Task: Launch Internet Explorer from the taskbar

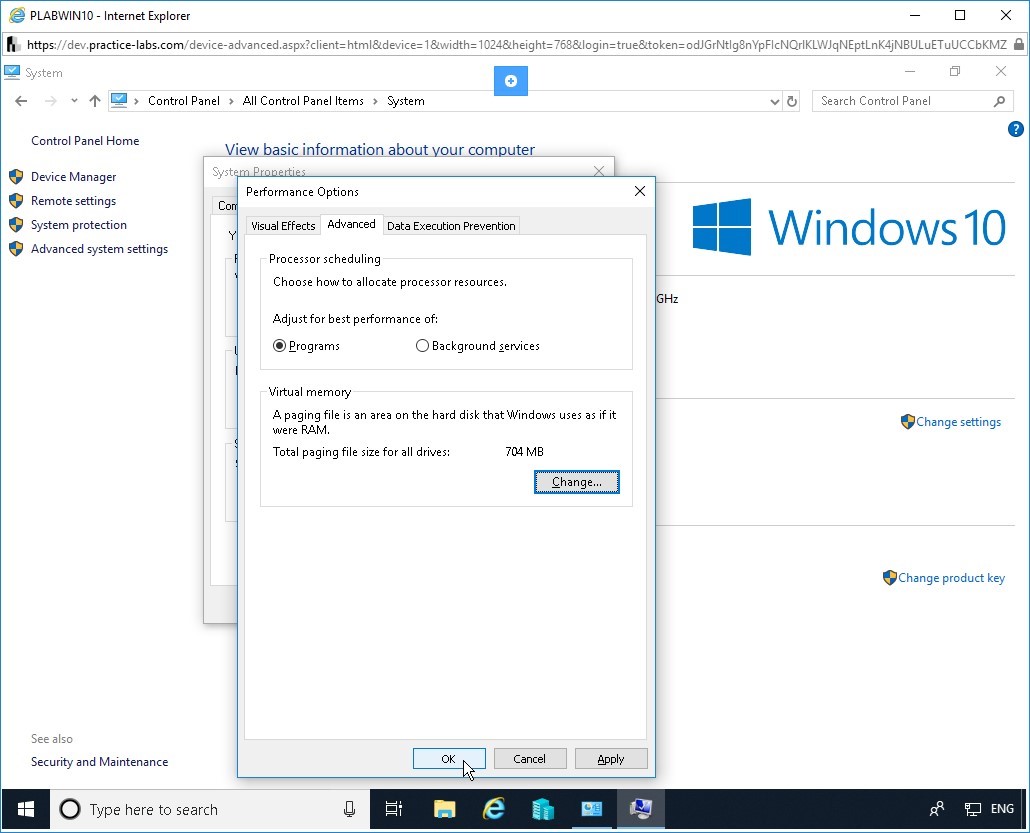Action: (x=494, y=809)
